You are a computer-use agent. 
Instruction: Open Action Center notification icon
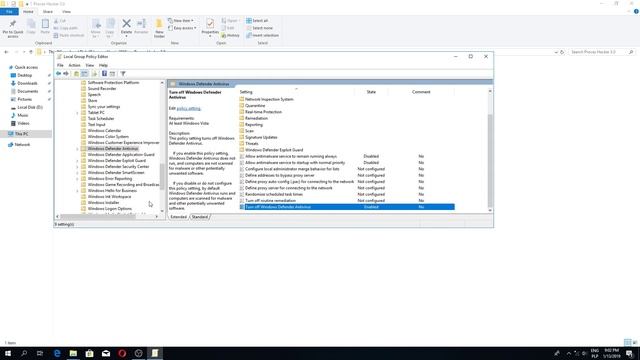(x=630, y=353)
